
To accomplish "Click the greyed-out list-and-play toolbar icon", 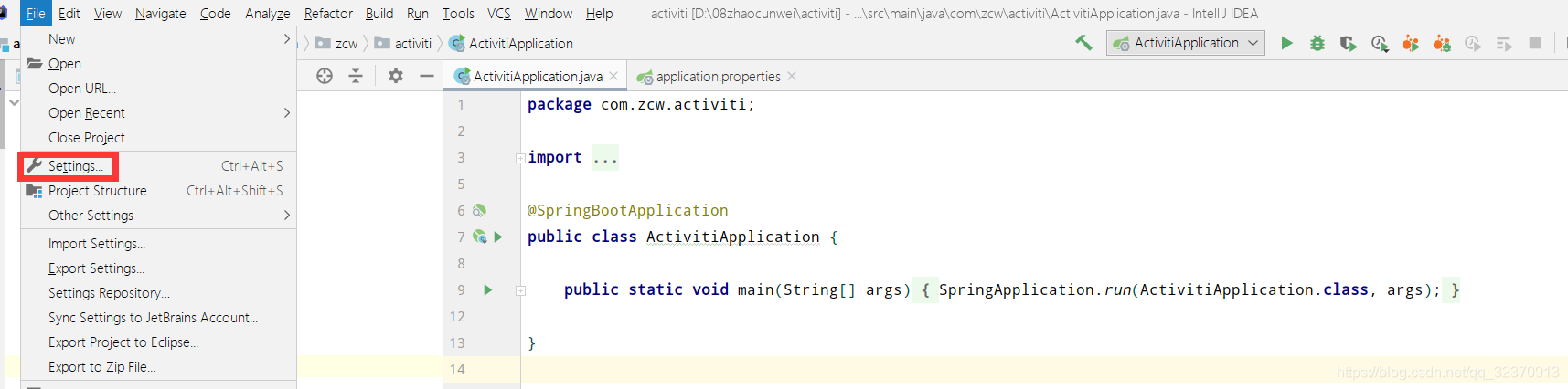I will (x=1504, y=43).
